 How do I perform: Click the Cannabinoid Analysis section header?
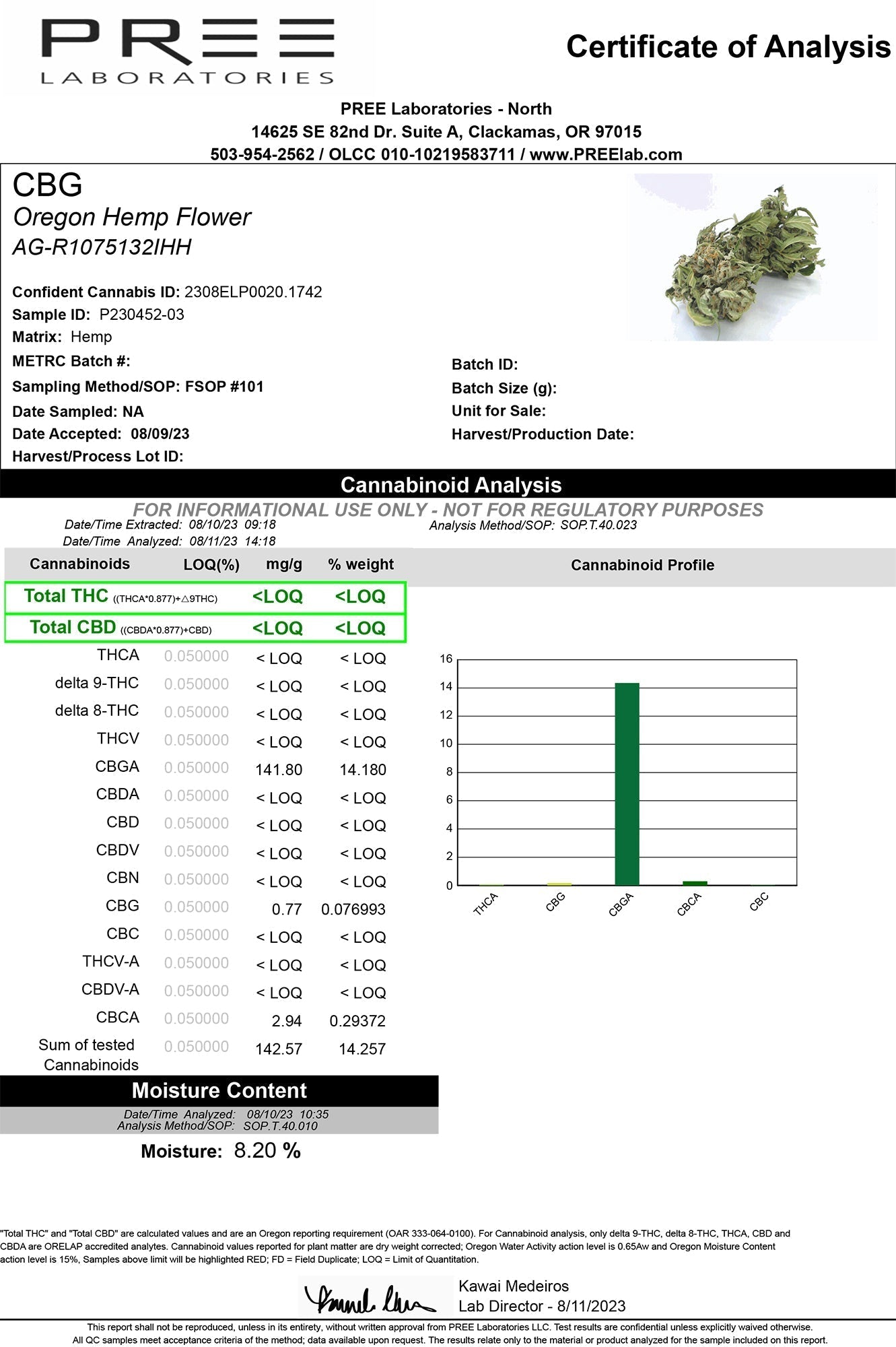pos(450,484)
